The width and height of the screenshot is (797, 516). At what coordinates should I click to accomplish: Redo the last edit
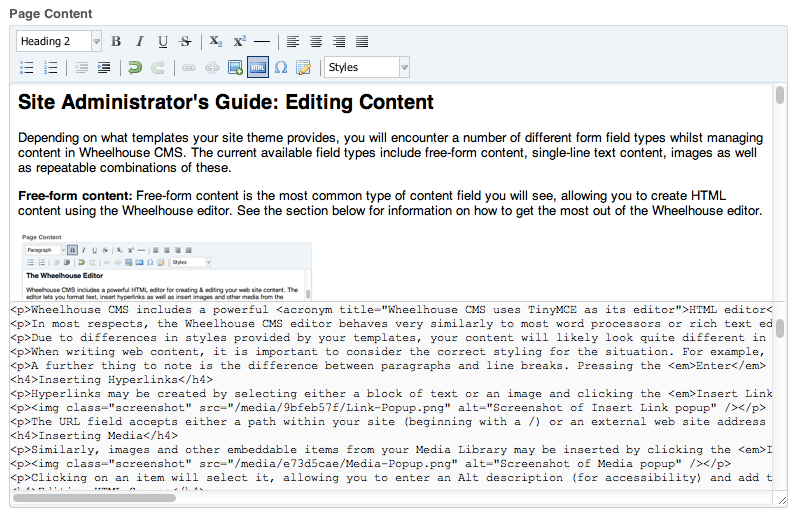tap(158, 67)
